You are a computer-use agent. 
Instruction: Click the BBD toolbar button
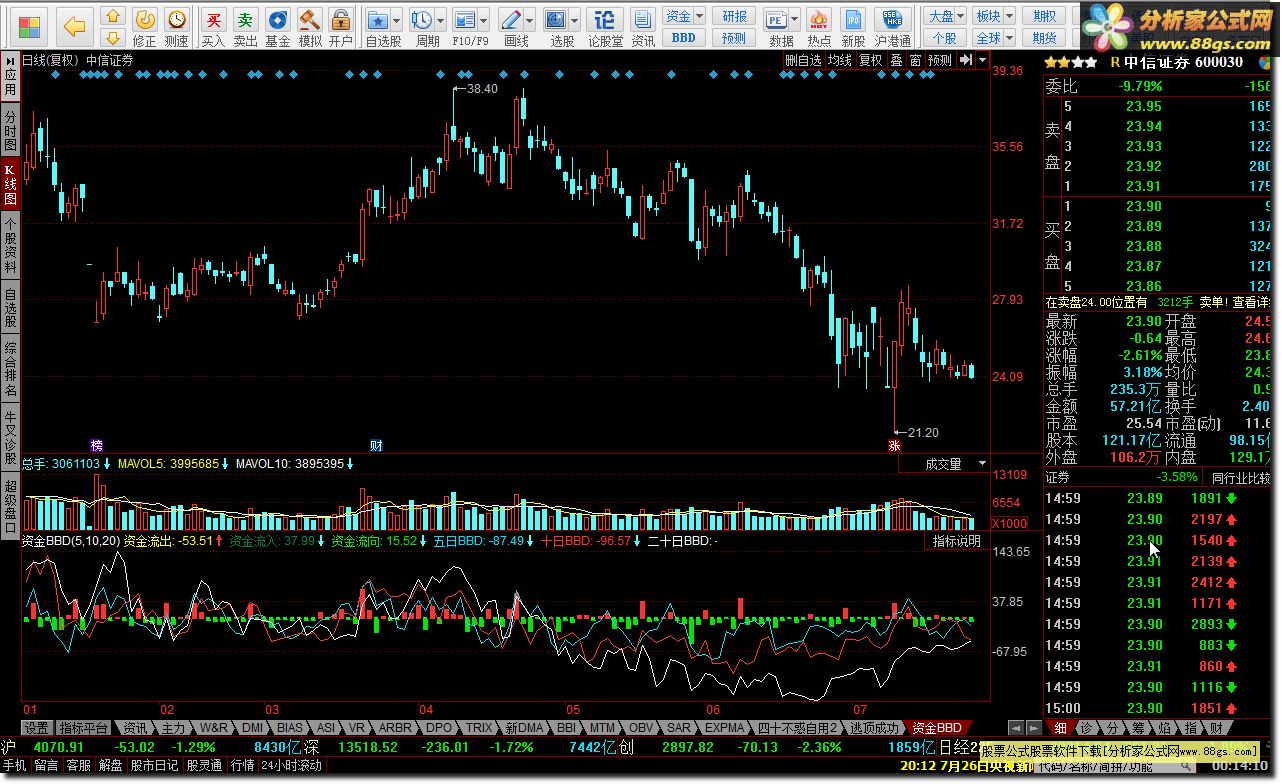pos(684,38)
